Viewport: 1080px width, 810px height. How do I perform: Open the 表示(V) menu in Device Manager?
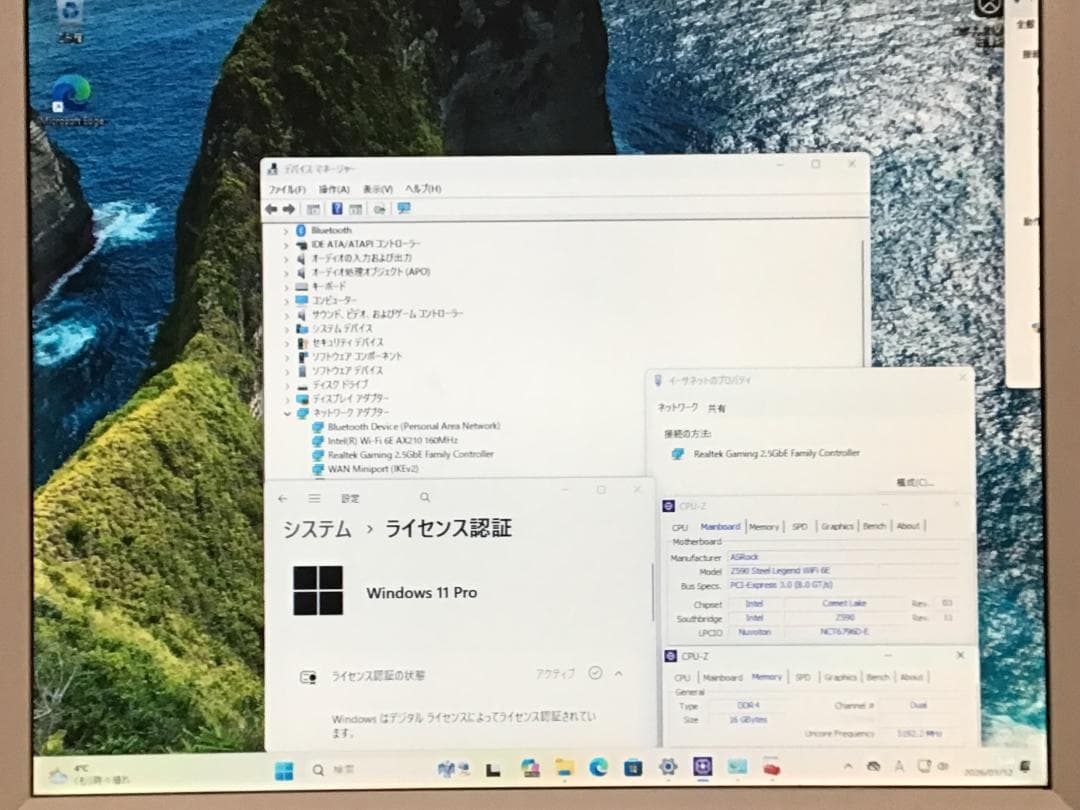[x=377, y=189]
